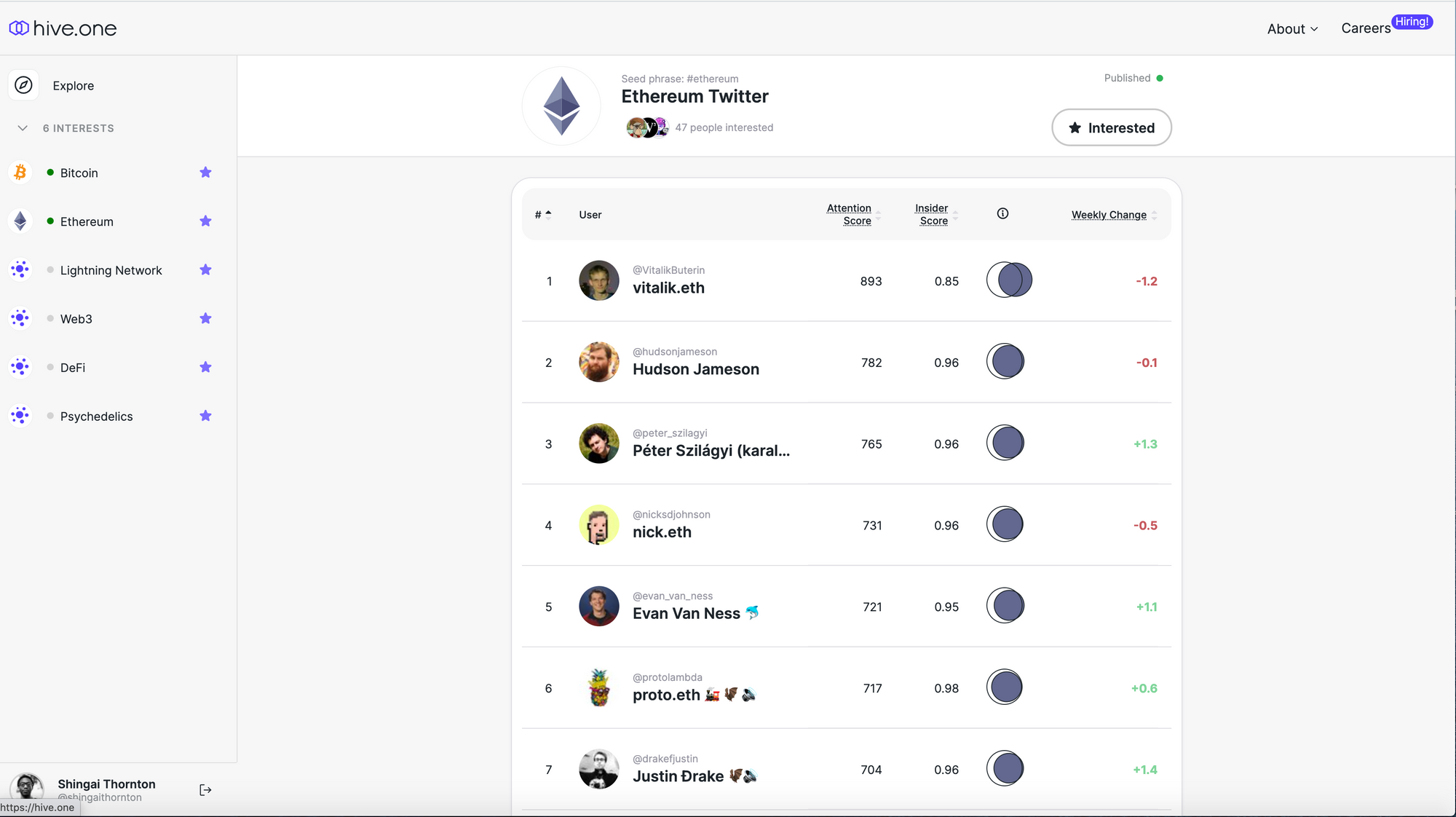Click the info icon in table header
Viewport: 1456px width, 817px height.
(1002, 213)
